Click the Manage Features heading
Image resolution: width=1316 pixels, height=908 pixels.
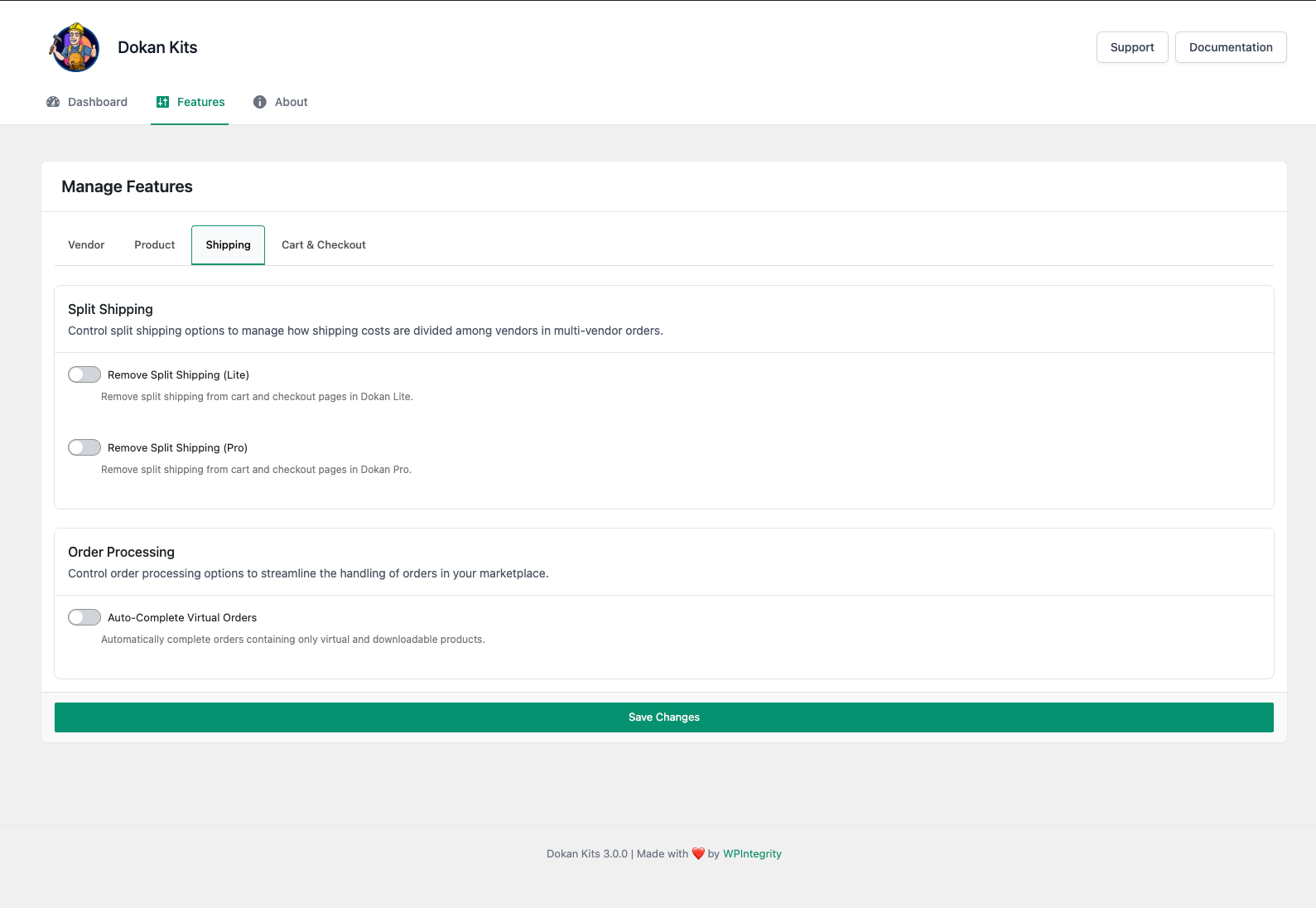click(x=127, y=186)
